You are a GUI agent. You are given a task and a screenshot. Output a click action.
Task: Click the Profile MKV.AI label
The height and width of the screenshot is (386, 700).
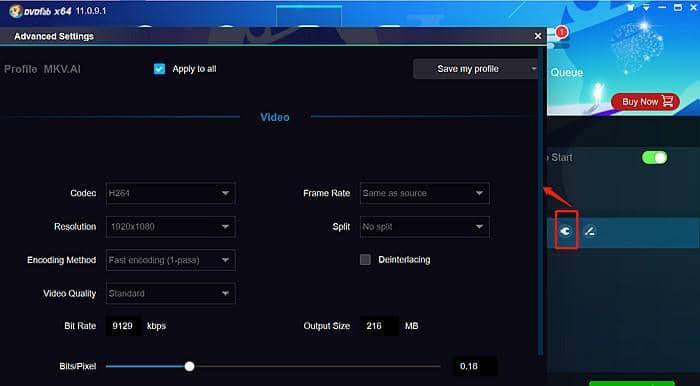tap(42, 69)
